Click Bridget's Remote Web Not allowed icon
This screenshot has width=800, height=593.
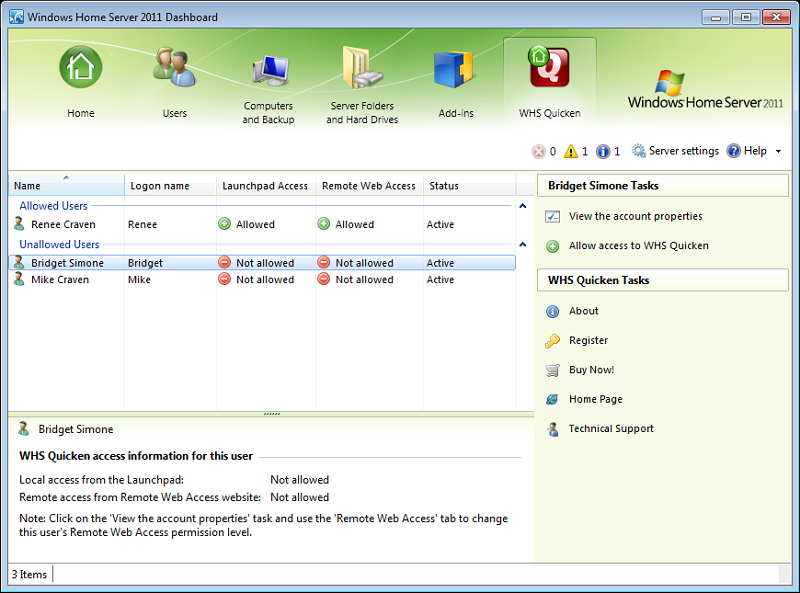click(x=323, y=262)
